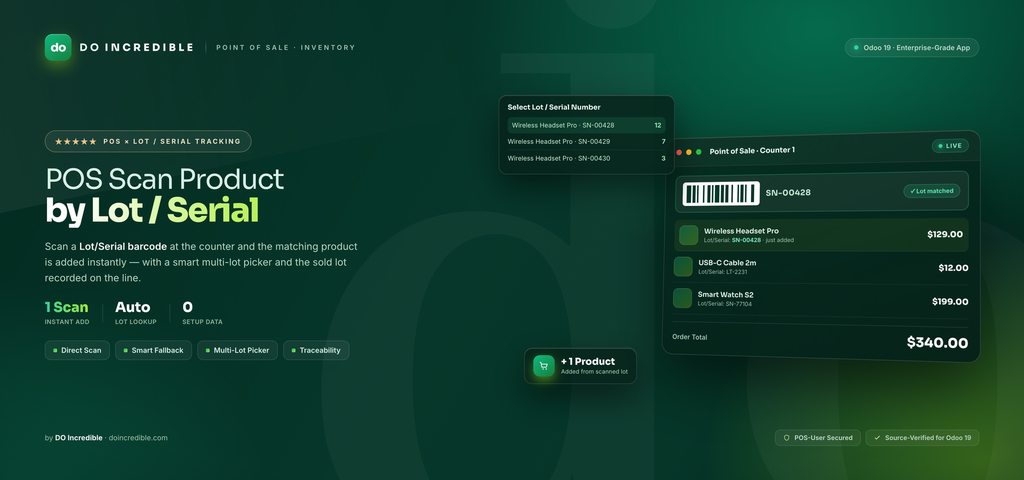The image size is (1024, 480).
Task: Click the USB-C Cable 2m order line
Action: (821, 267)
